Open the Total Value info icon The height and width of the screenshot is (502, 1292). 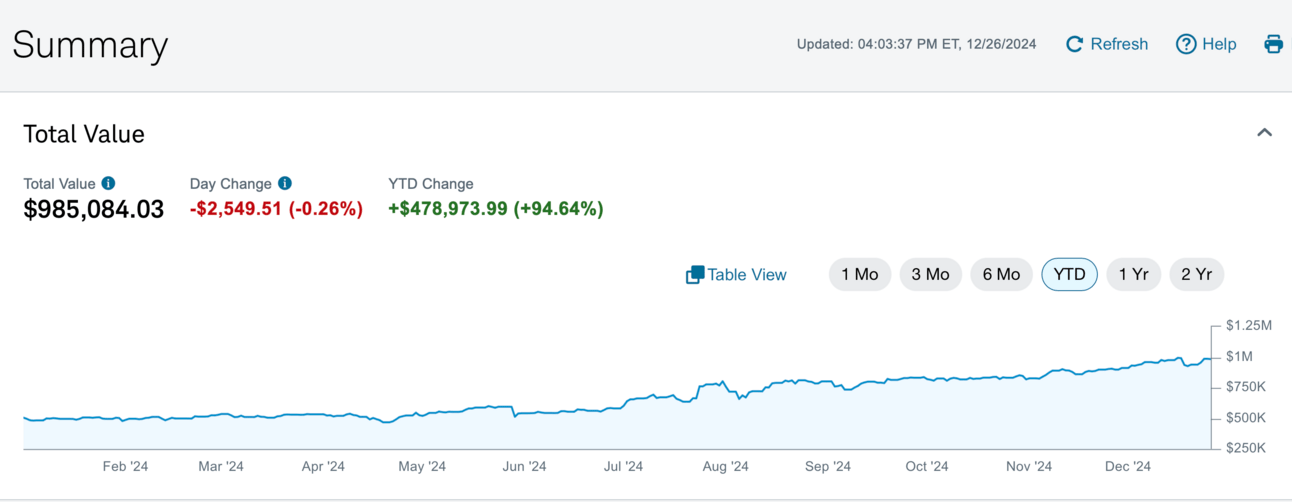(109, 183)
